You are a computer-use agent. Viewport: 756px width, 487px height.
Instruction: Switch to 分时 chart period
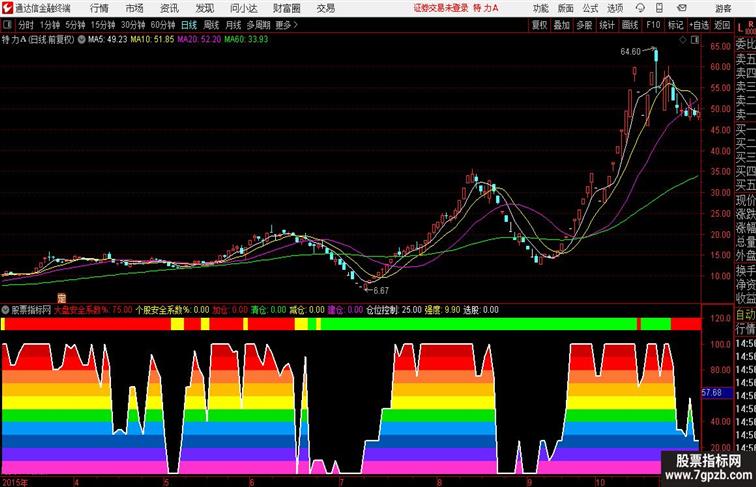coord(26,25)
